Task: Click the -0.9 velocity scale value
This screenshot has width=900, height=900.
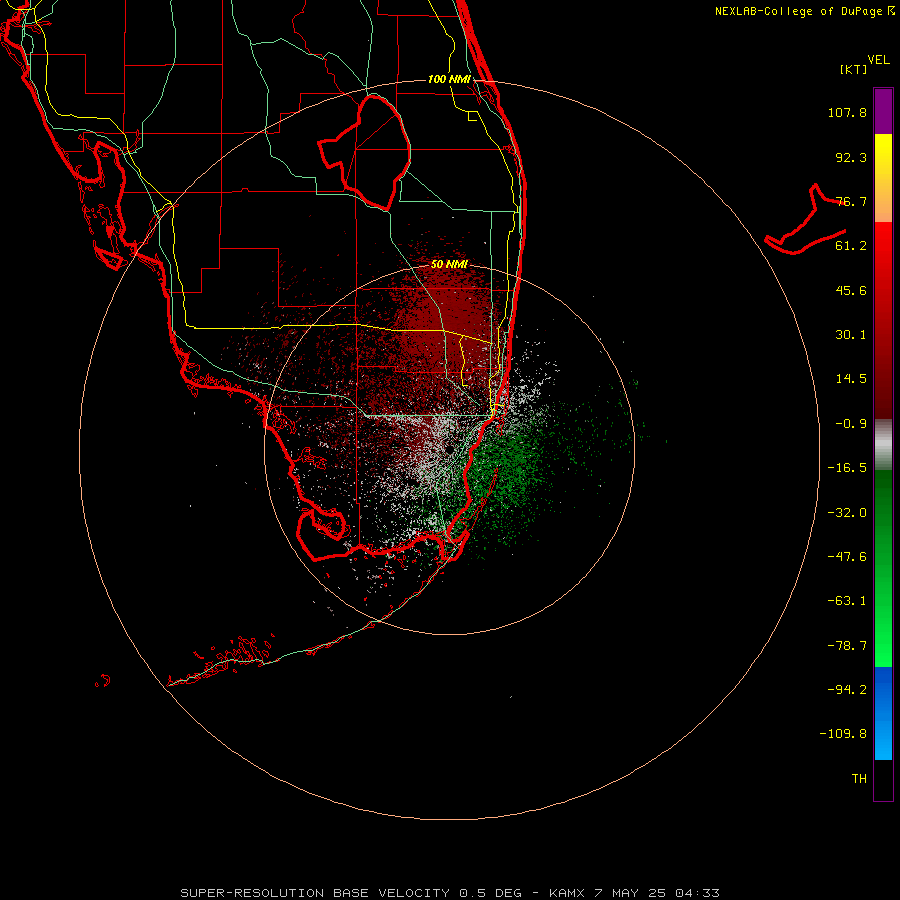Action: coord(851,424)
